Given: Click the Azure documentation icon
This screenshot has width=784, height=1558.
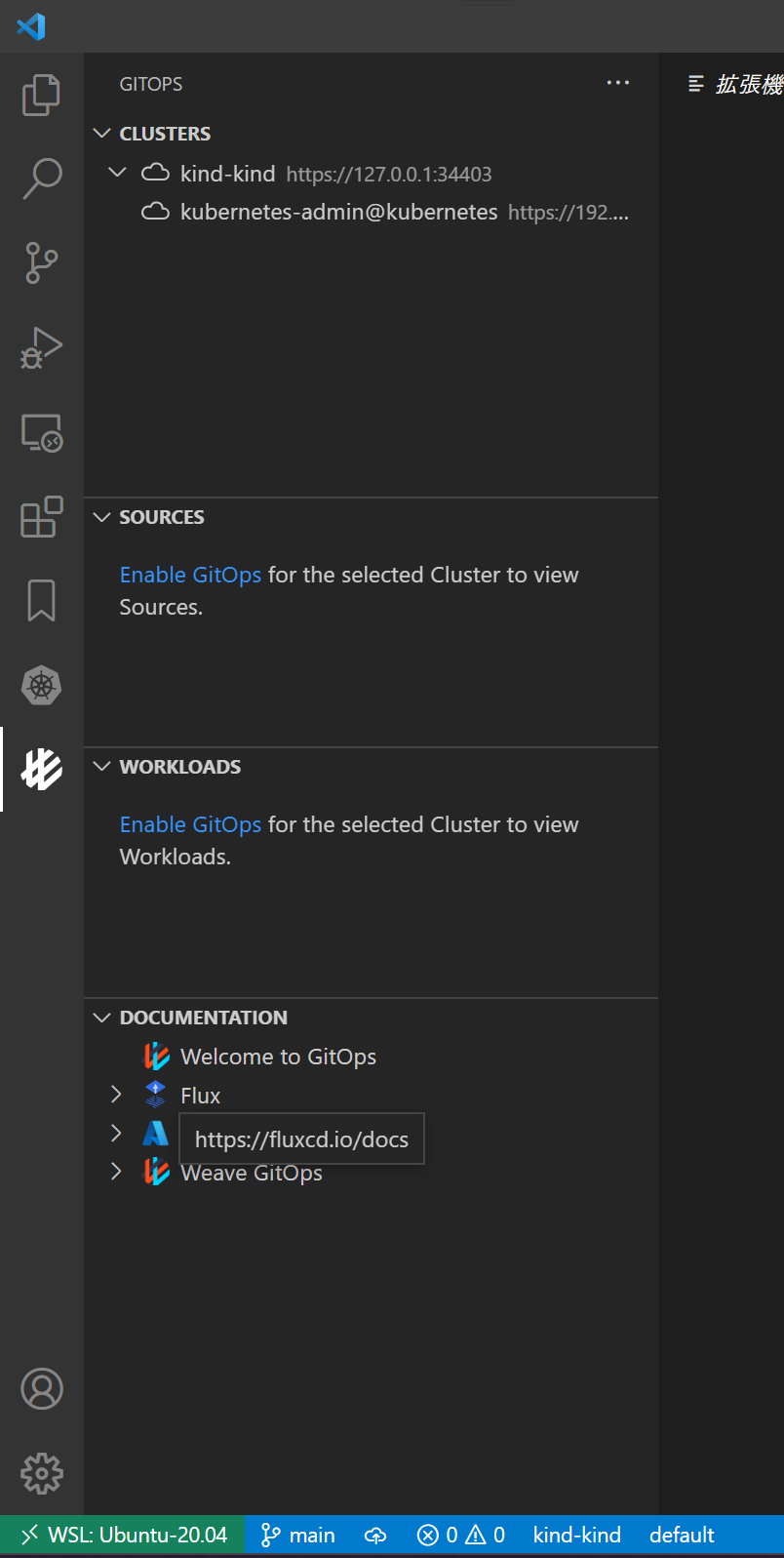Looking at the screenshot, I should click(155, 1134).
